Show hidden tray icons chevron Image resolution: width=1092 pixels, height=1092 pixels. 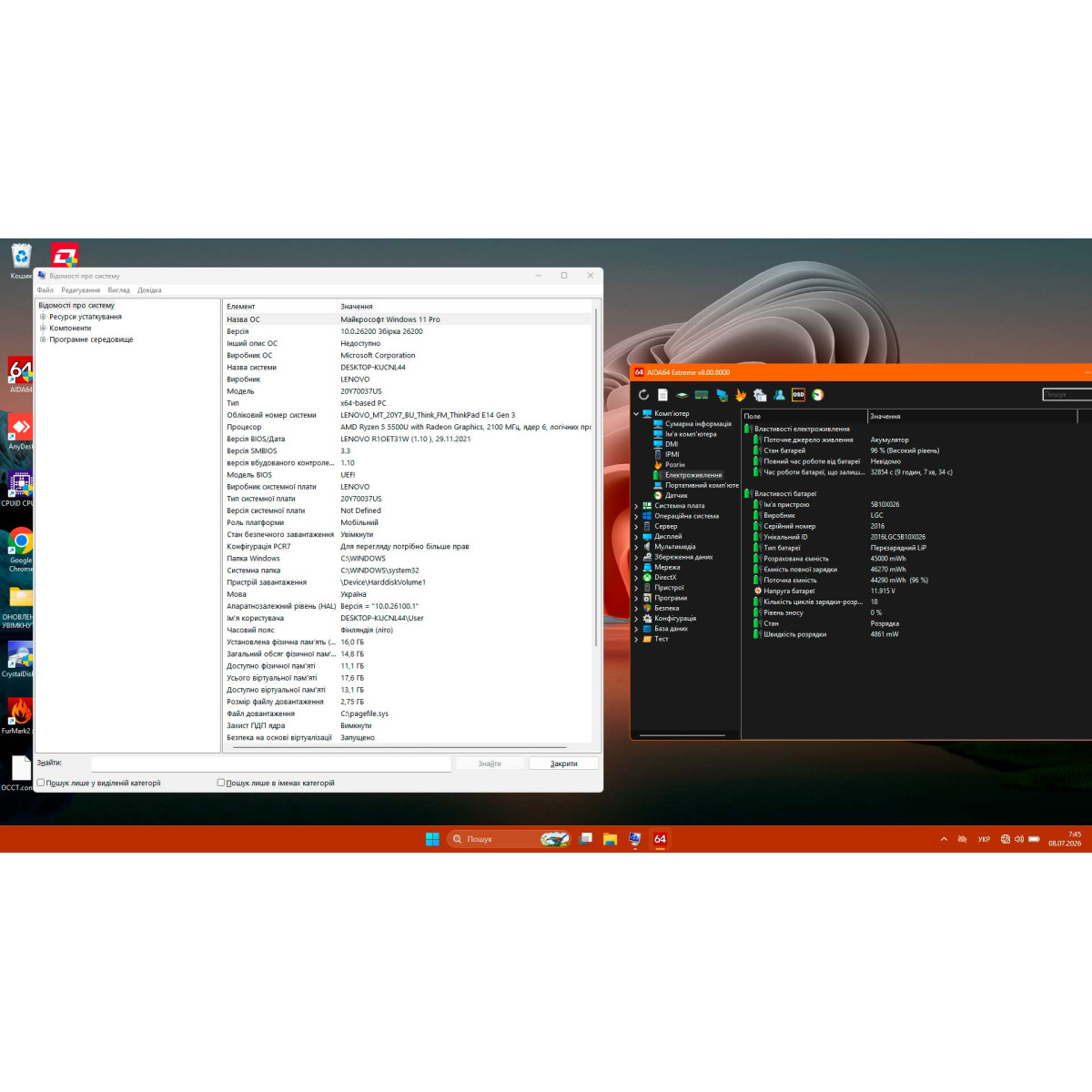click(944, 839)
